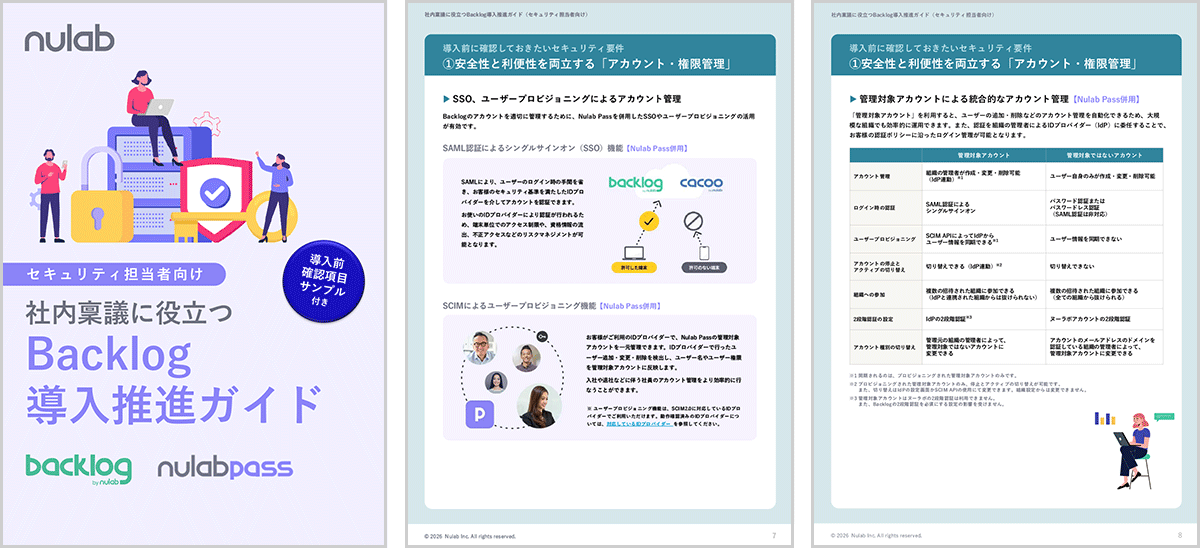Click the cover title 導入推進ガイド
The image size is (1200, 548).
point(175,403)
